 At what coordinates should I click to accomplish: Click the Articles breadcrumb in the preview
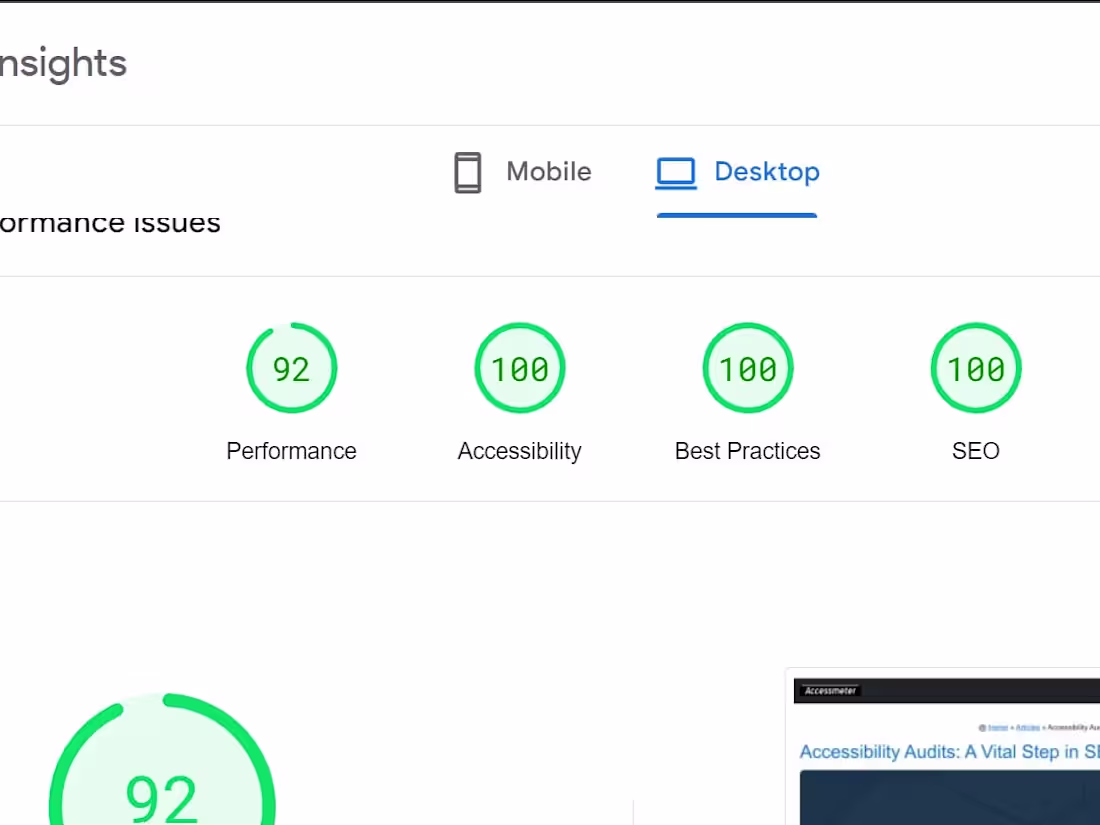[x=1027, y=727]
